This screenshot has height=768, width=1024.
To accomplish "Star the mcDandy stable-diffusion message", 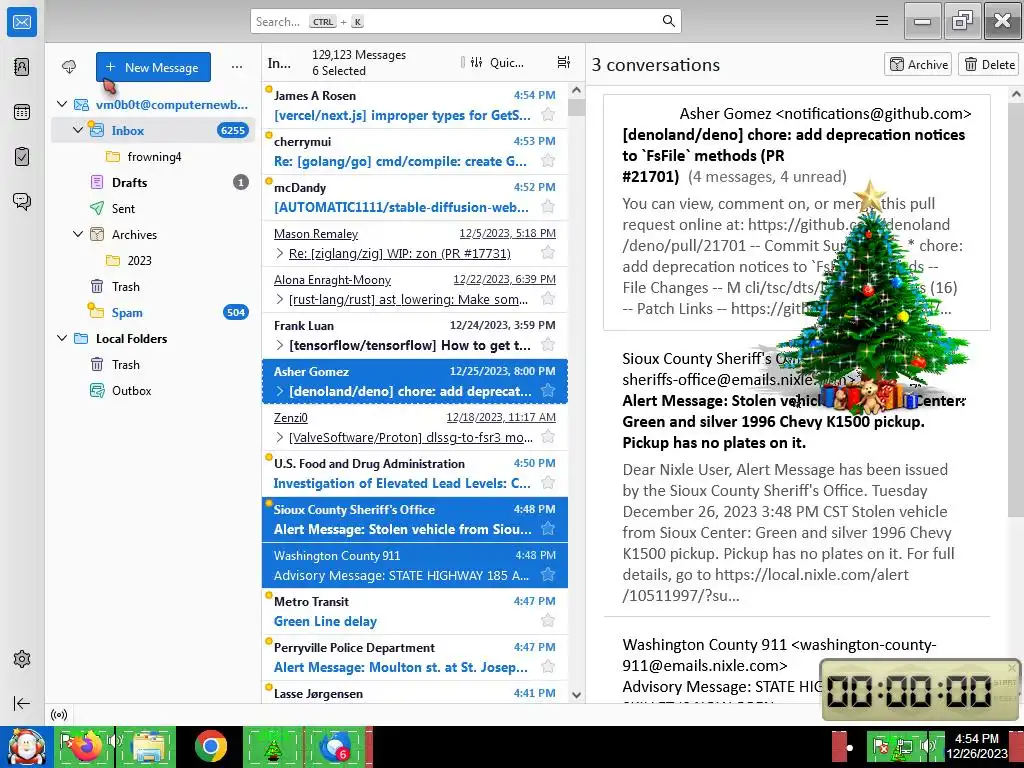I will 548,207.
